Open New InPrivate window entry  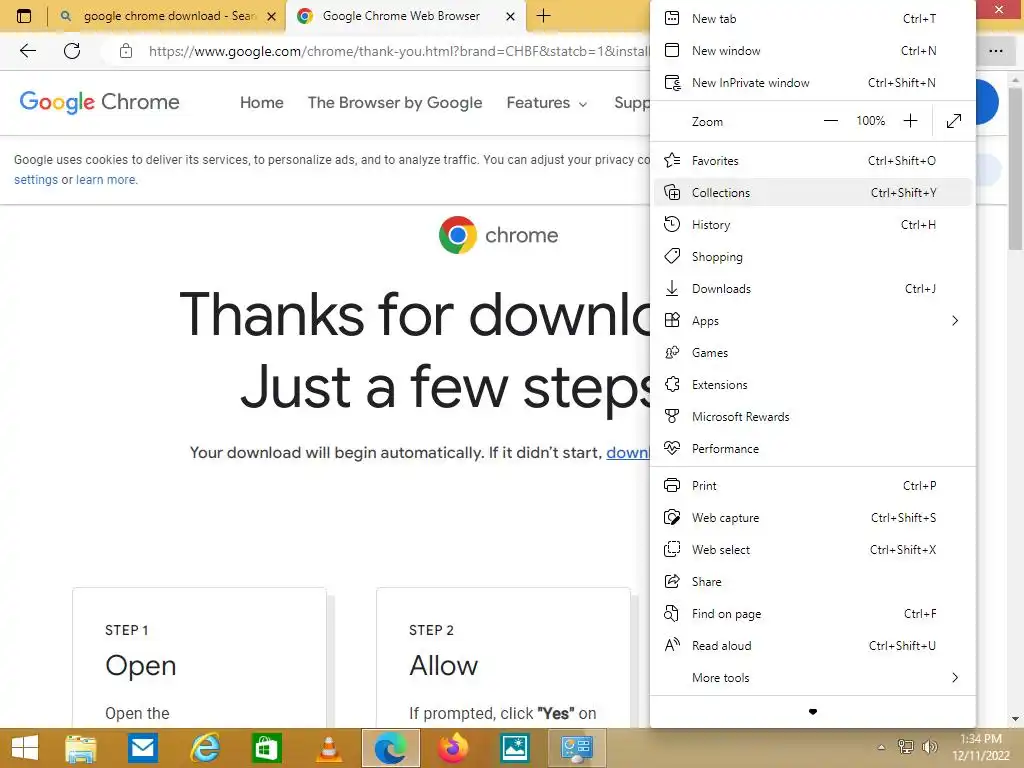(812, 83)
